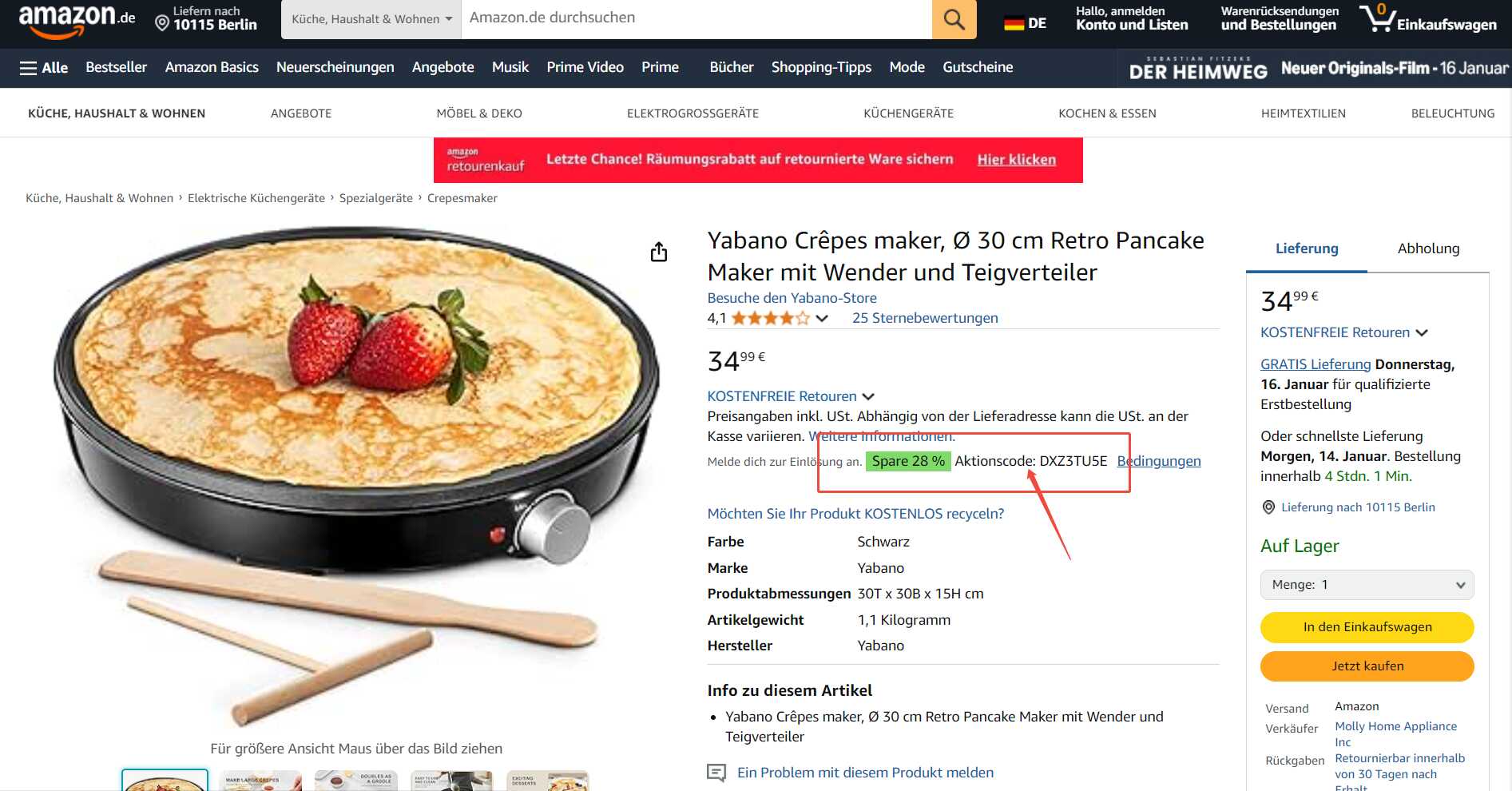This screenshot has width=1512, height=791.
Task: Open Besuche den Yabano-Store link
Action: (792, 298)
